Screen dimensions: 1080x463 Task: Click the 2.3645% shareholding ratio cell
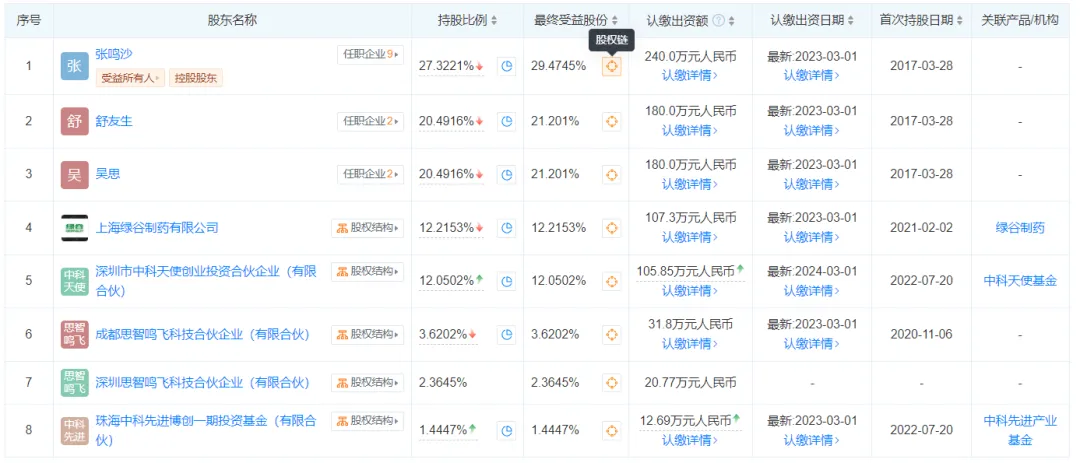click(443, 382)
